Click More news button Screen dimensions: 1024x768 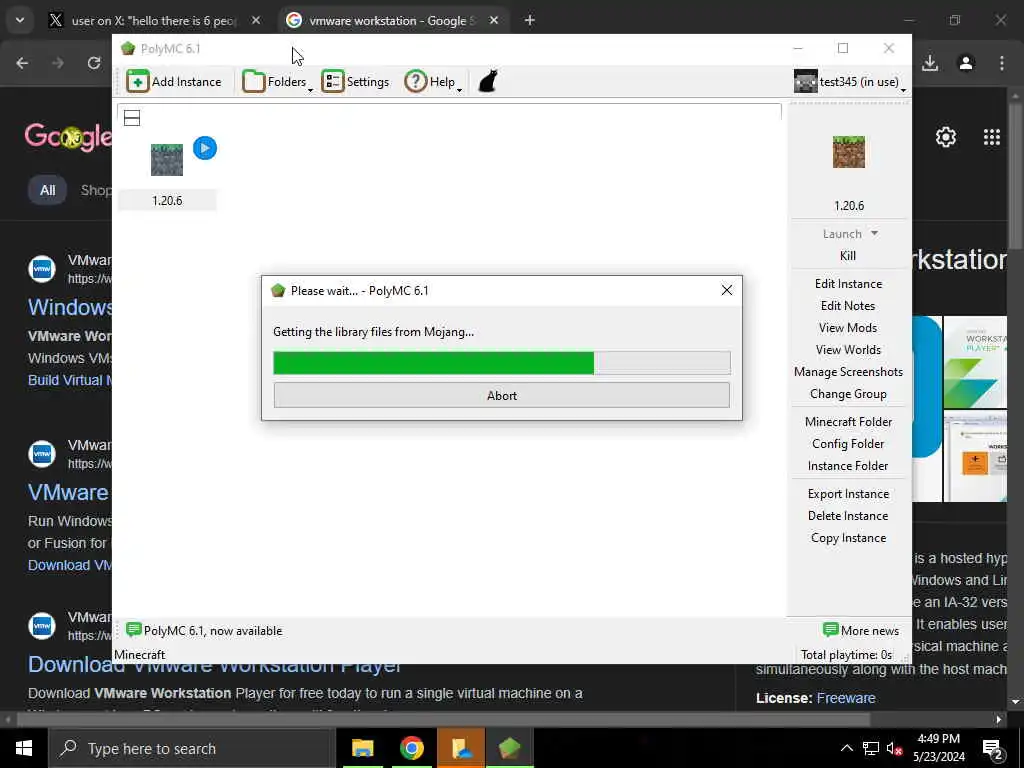[861, 630]
